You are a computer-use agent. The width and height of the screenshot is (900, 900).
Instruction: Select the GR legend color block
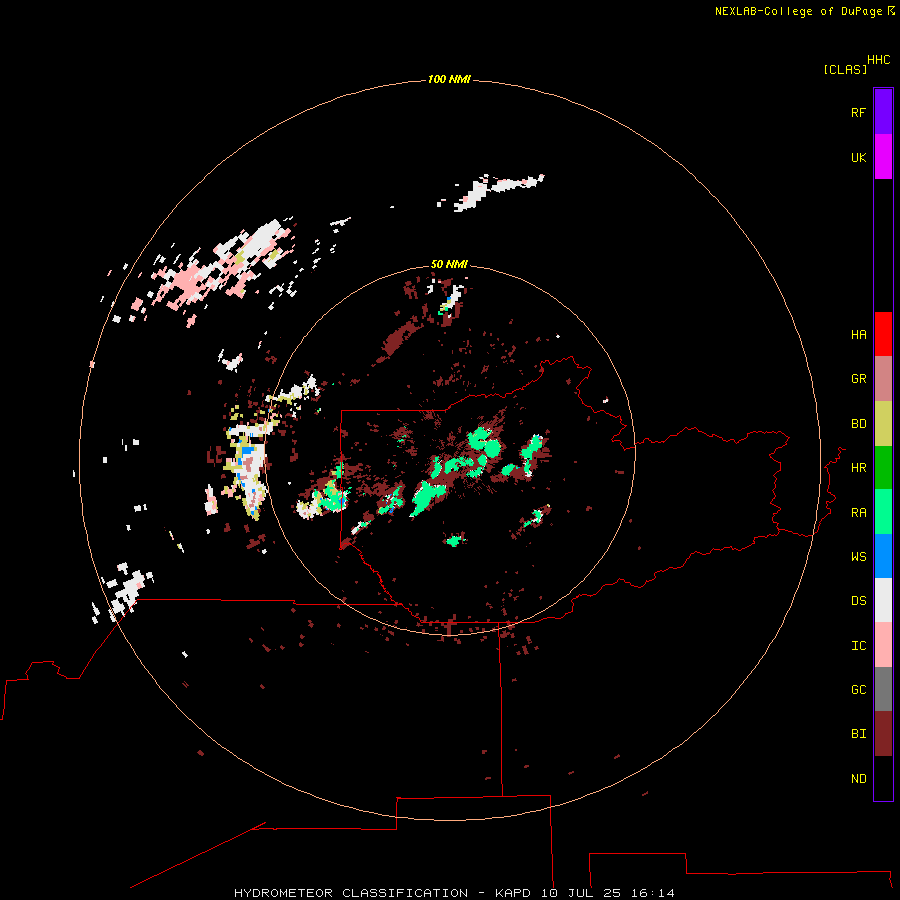coord(883,379)
